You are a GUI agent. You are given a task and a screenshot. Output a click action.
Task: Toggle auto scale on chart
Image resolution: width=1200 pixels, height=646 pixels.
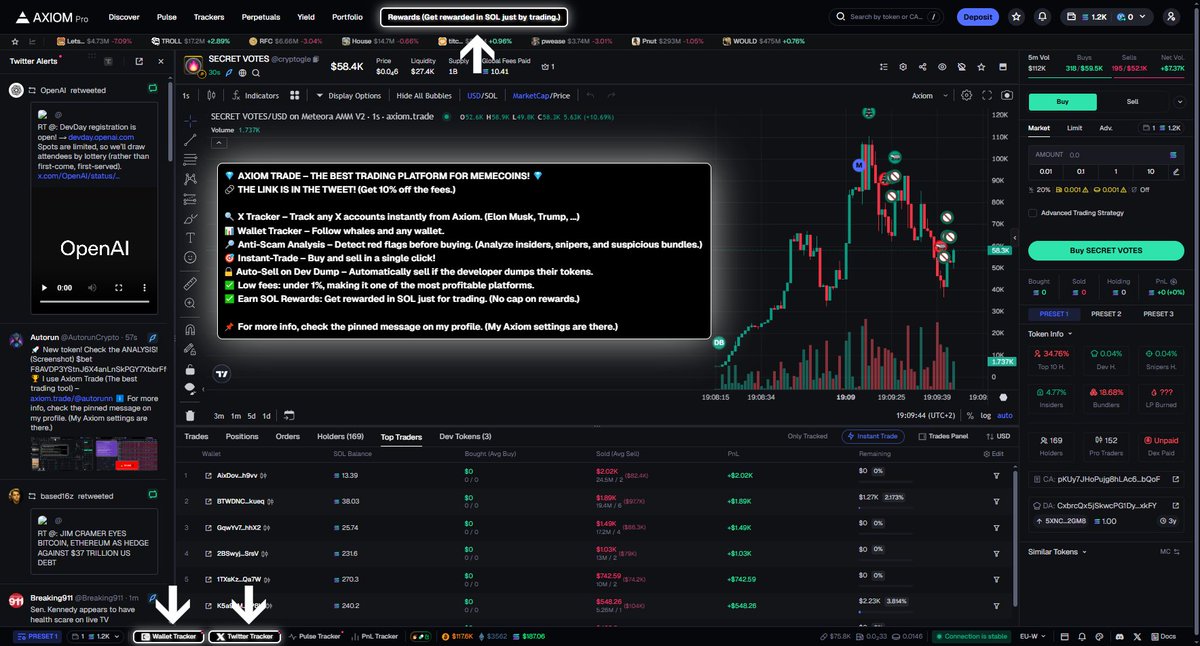click(1005, 415)
